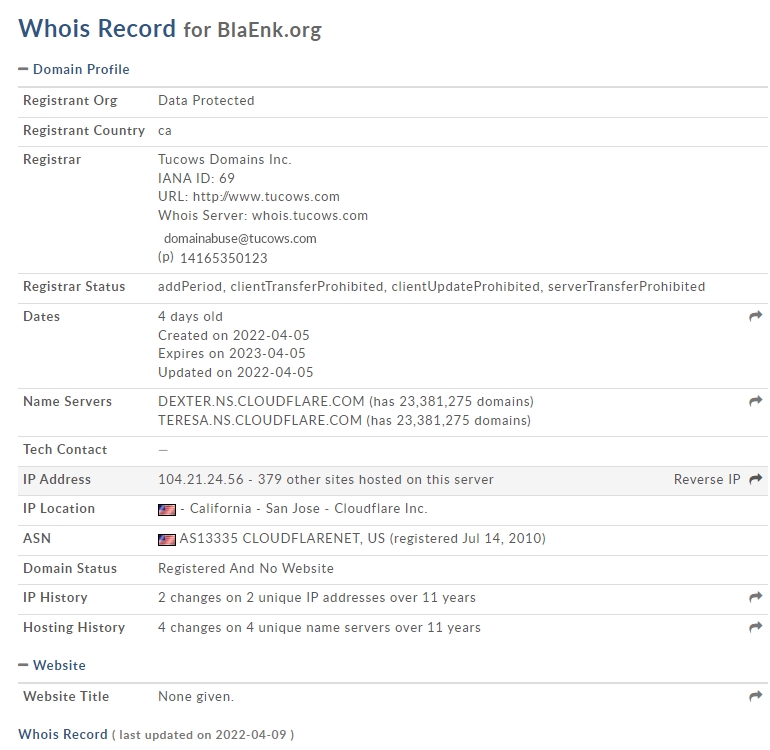
Task: Click the IP address 104.21.24.56
Action: (201, 479)
